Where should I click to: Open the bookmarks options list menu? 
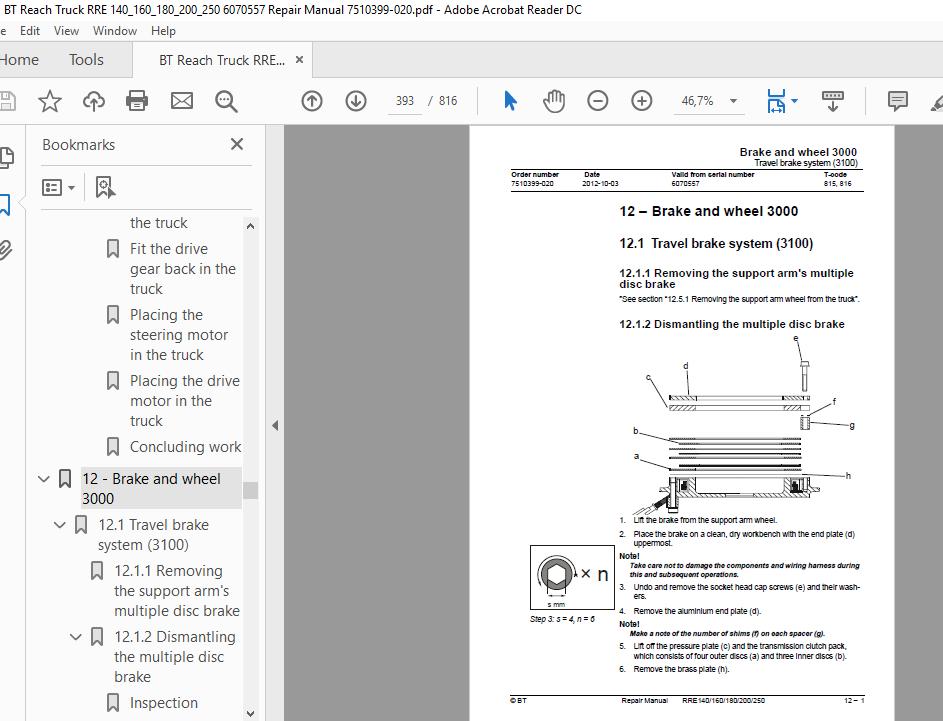pyautogui.click(x=58, y=188)
